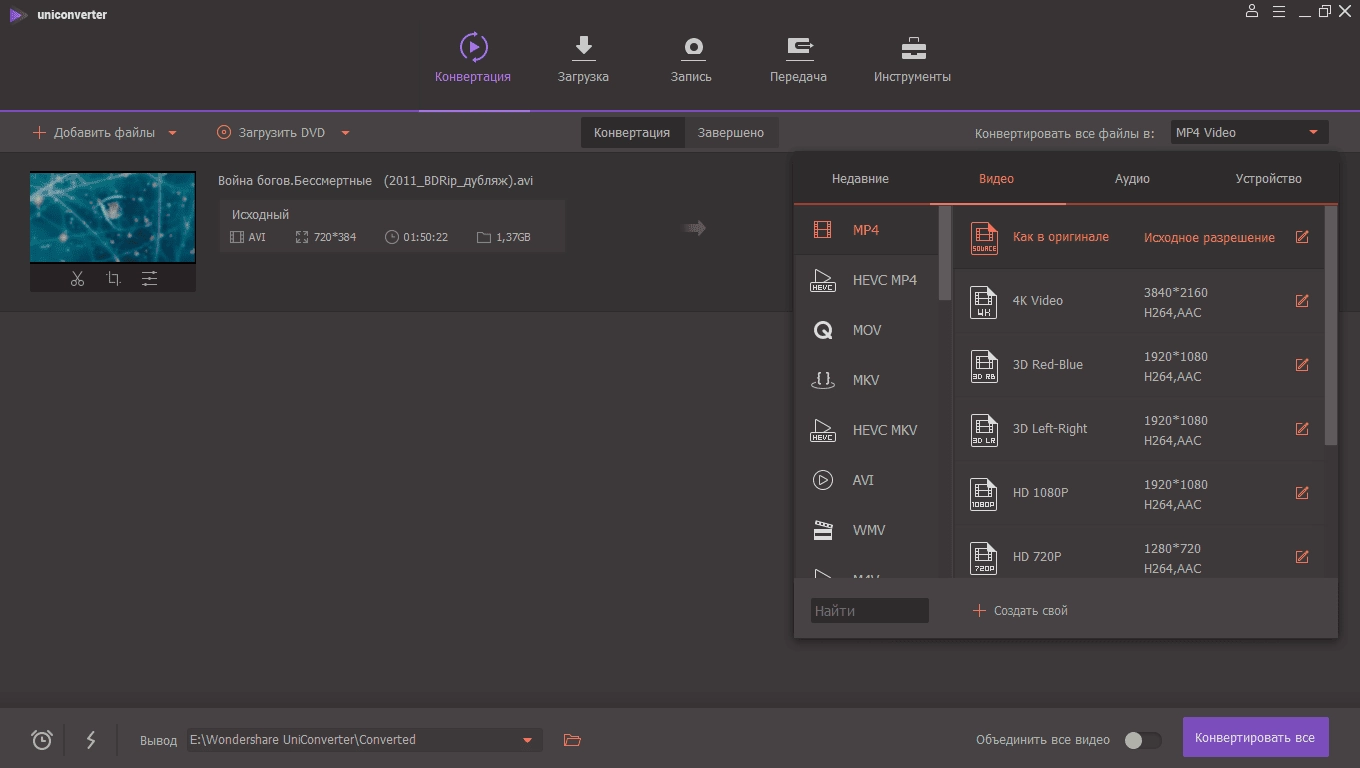Switch to the Завершено tab

click(x=731, y=133)
